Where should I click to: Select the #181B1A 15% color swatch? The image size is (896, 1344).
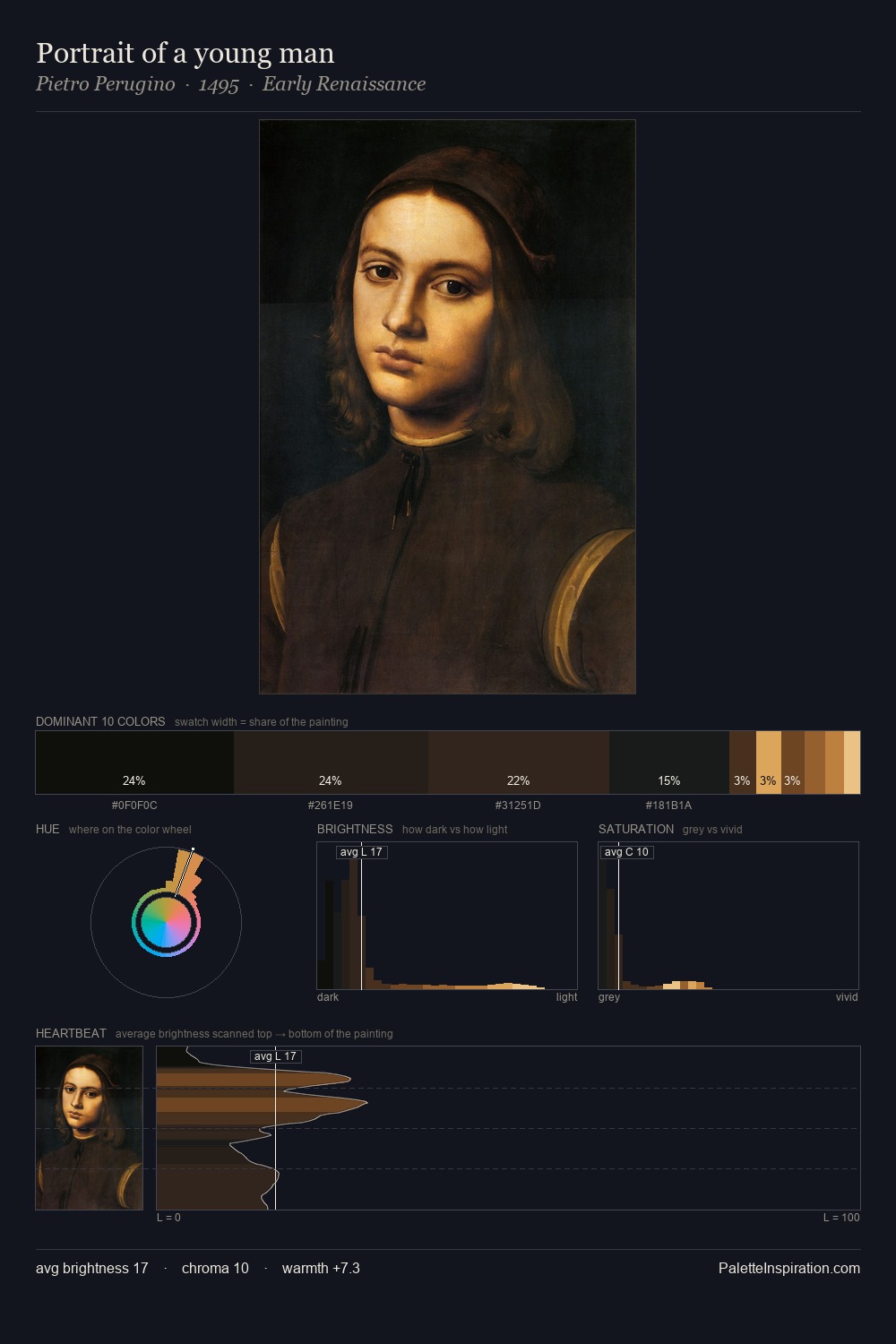(669, 762)
